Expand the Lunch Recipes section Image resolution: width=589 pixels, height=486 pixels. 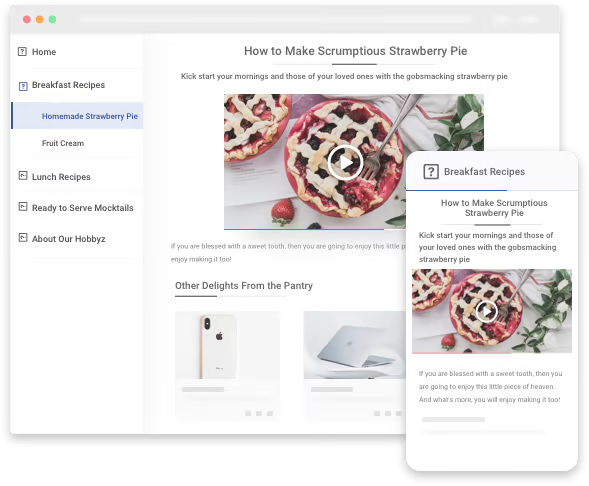click(x=61, y=177)
